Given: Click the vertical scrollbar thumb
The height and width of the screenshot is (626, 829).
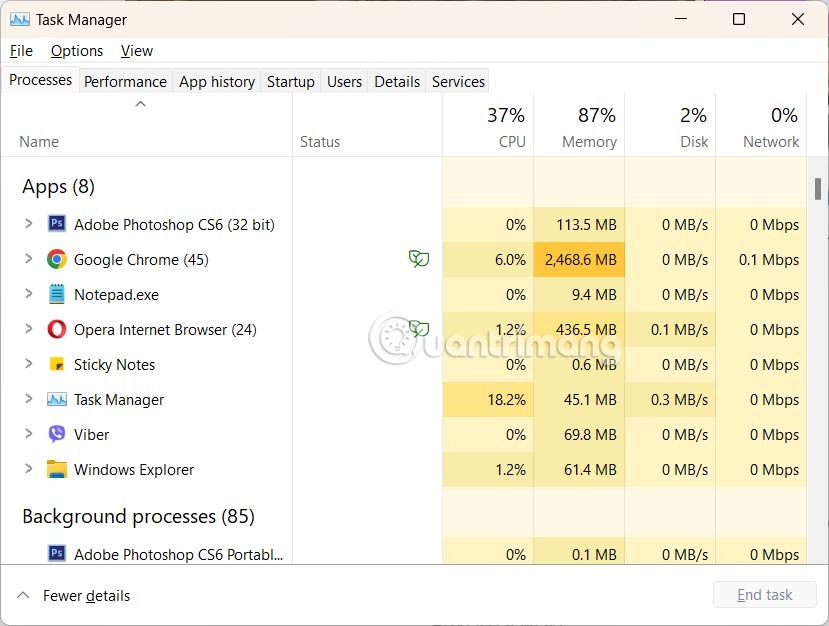Looking at the screenshot, I should pos(817,189).
